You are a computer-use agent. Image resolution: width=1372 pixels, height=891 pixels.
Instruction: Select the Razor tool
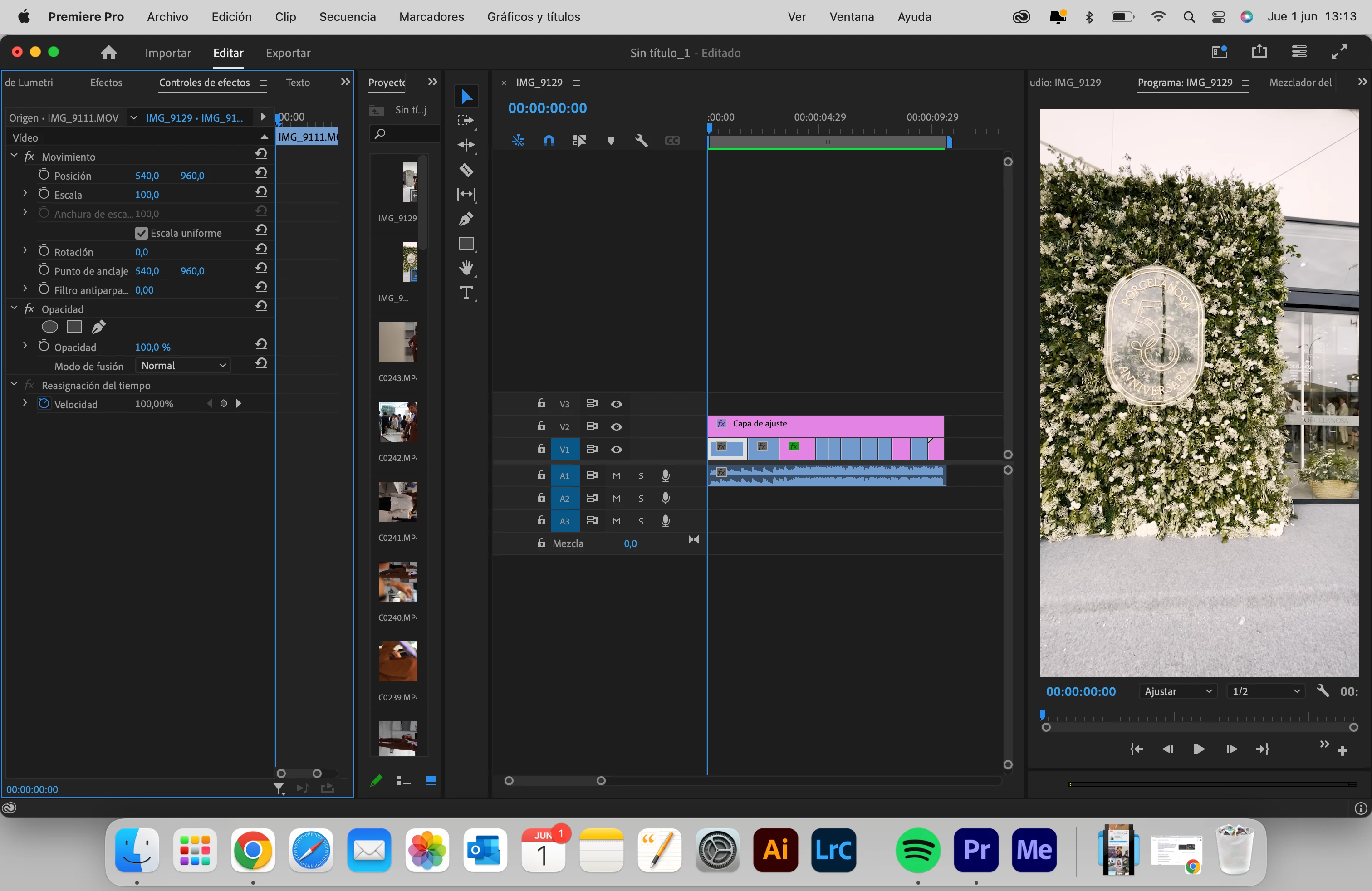pos(466,170)
